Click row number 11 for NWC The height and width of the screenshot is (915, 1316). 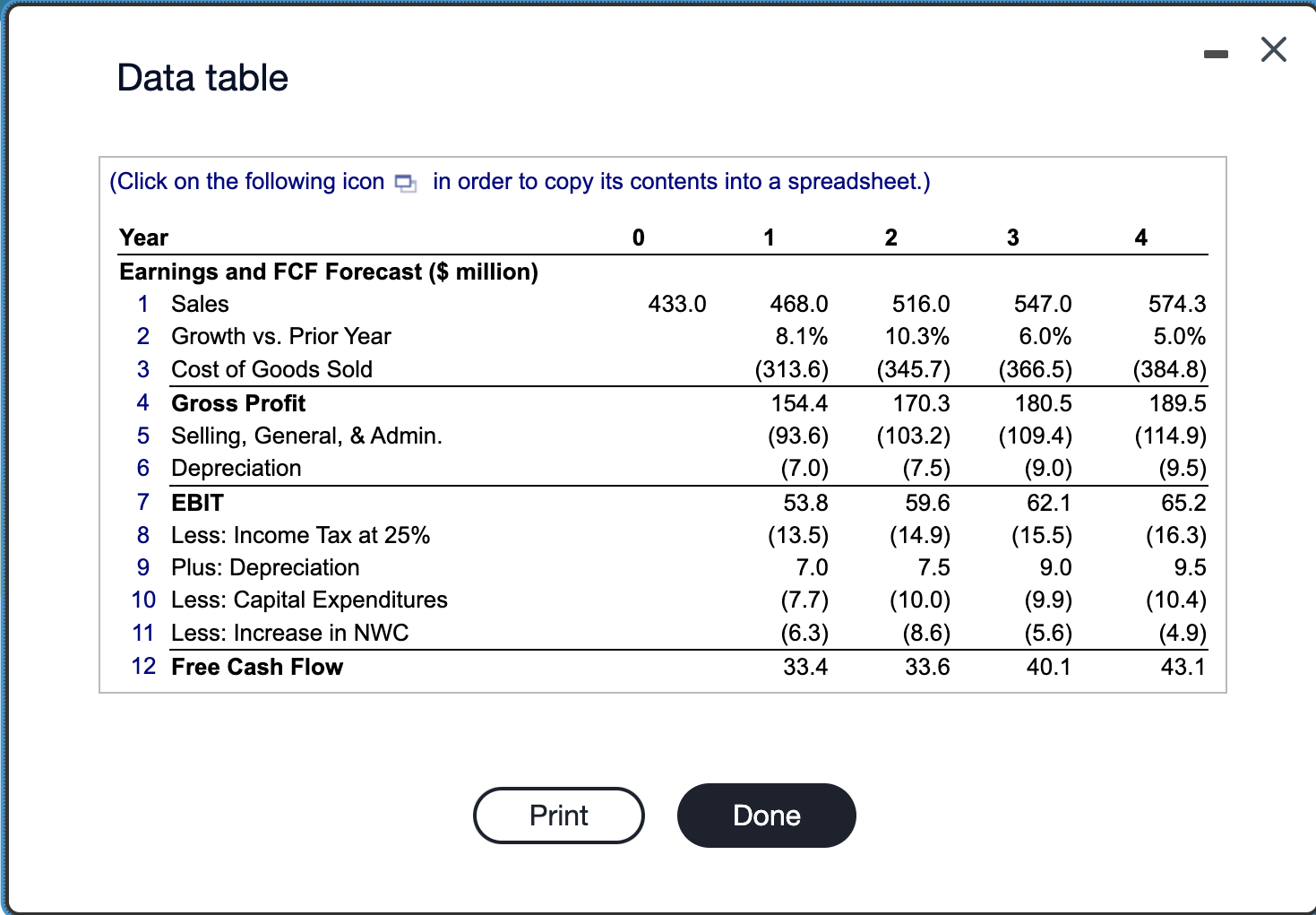pyautogui.click(x=143, y=633)
